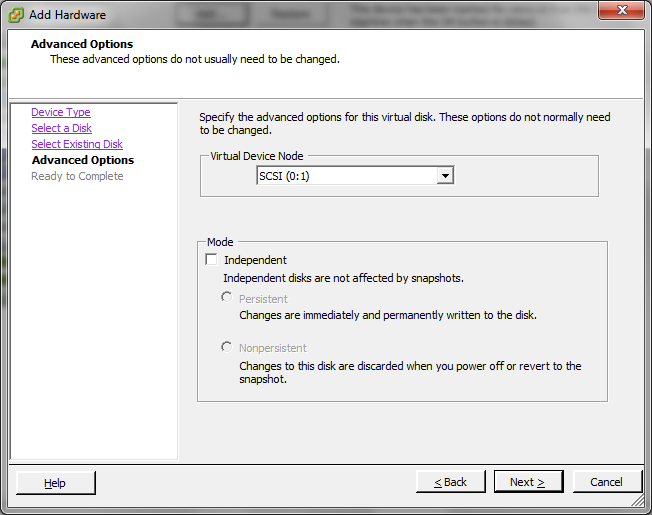652x515 pixels.
Task: Click the Ready to Complete step label
Action: (77, 176)
